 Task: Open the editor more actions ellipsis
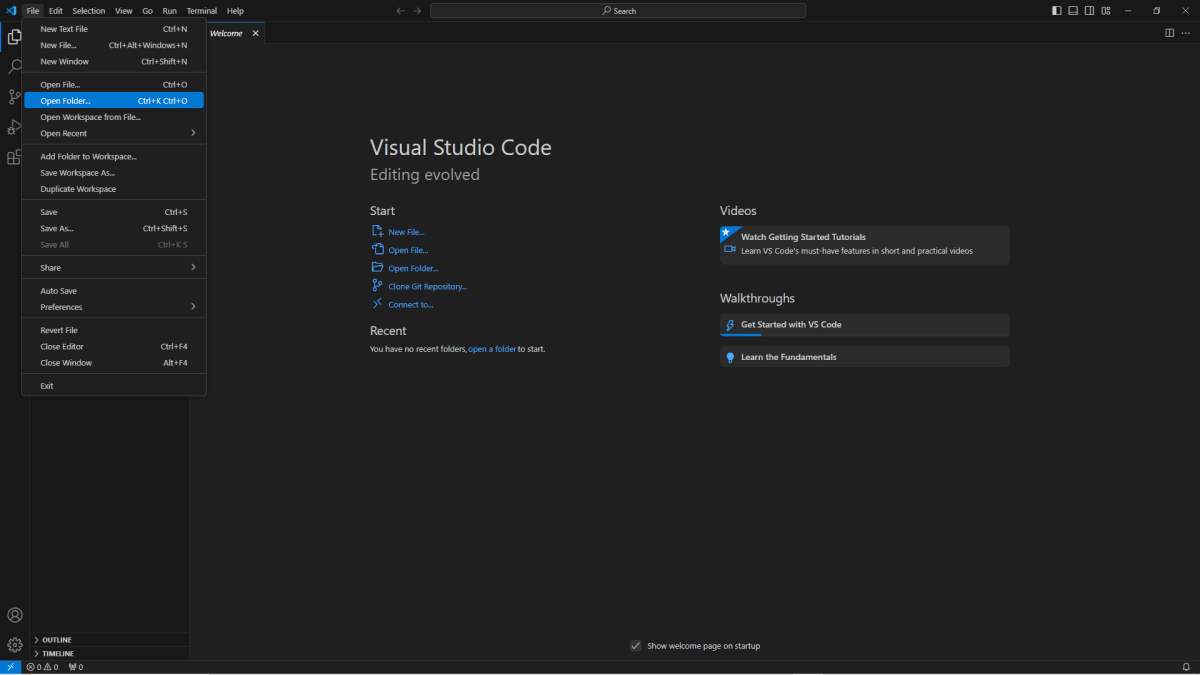tap(1185, 33)
